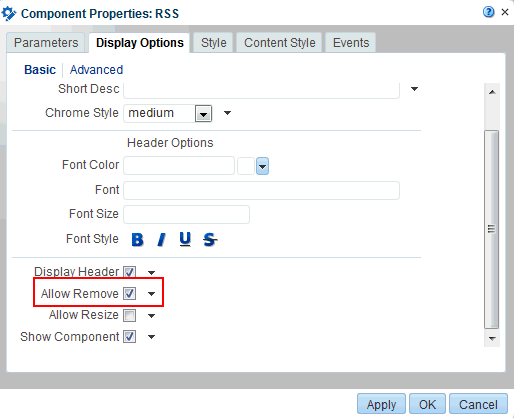This screenshot has width=514, height=418.
Task: Enable the Allow Resize checkbox
Action: tap(129, 315)
